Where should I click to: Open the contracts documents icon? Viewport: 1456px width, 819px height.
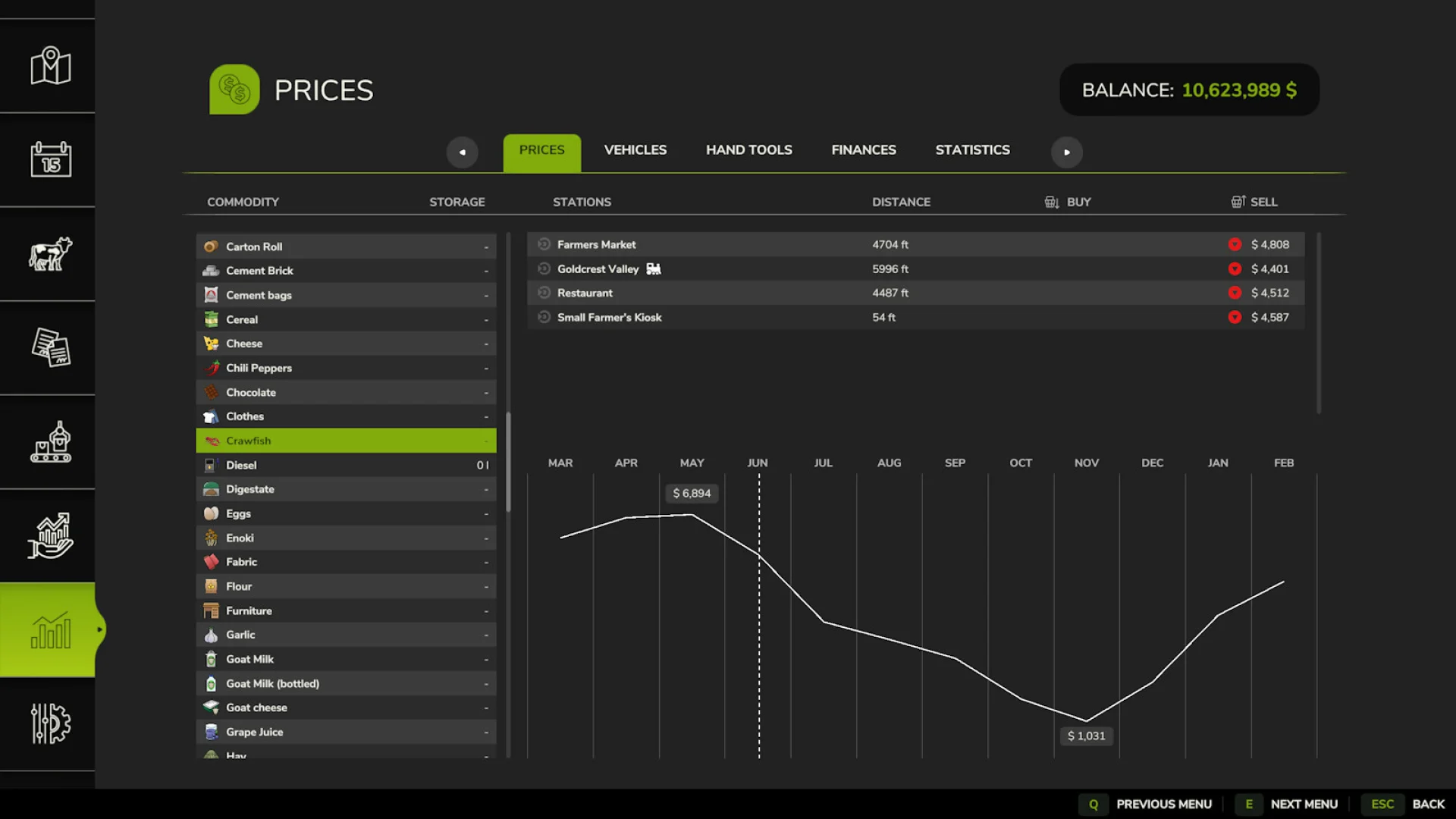[48, 349]
